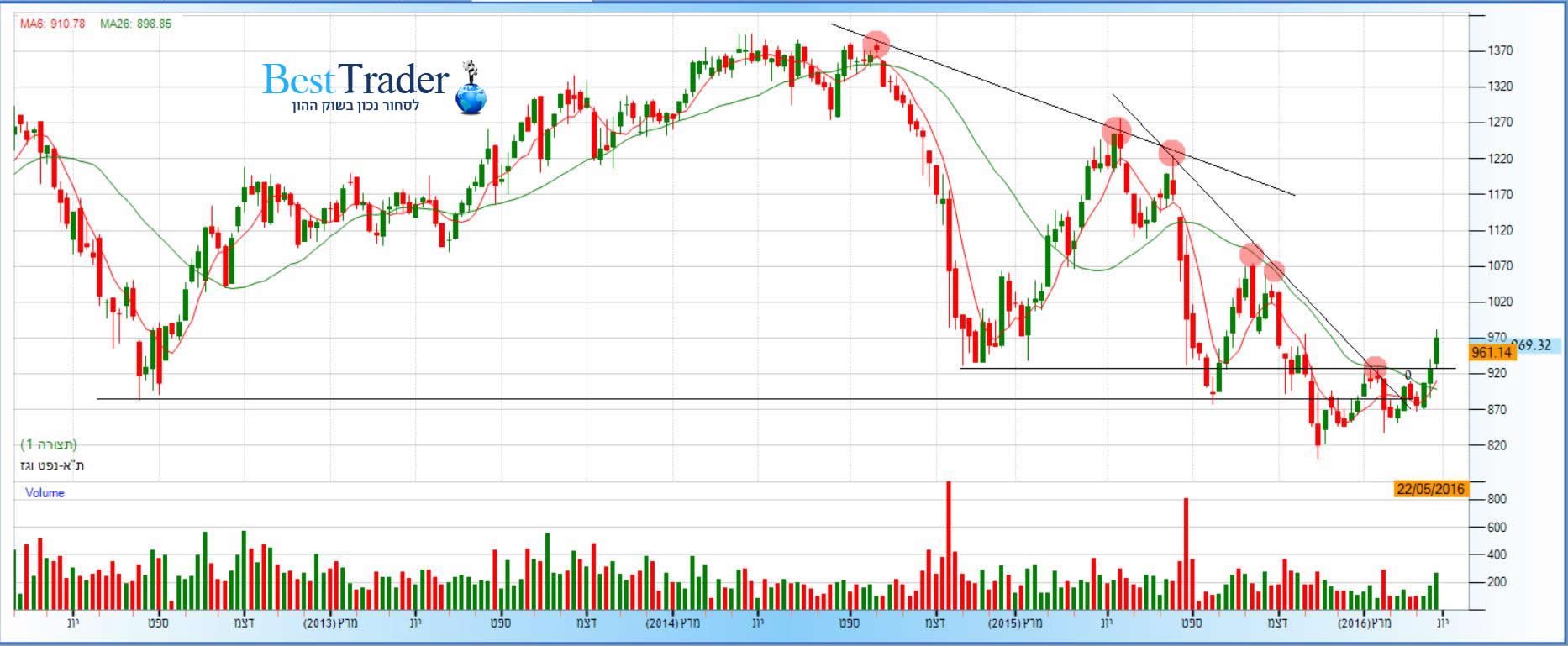Click the ת"א-נפט וגז index name

coord(51,465)
